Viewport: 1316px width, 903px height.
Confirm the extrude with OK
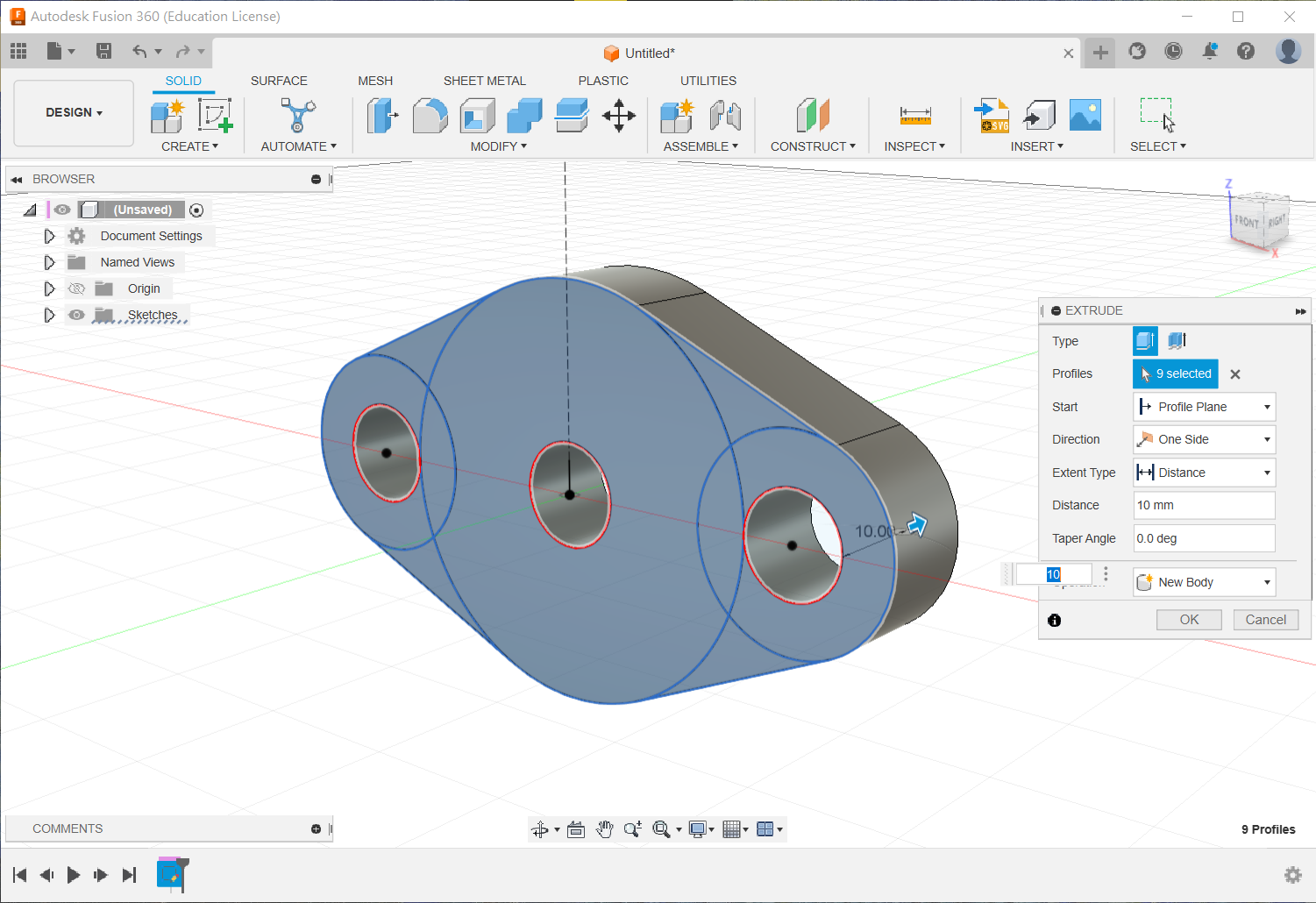[1189, 620]
